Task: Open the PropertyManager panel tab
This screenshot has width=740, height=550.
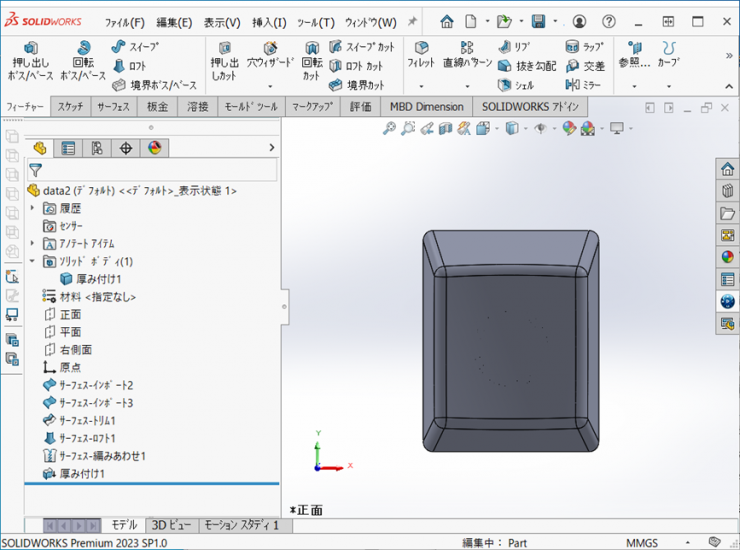Action: [68, 148]
